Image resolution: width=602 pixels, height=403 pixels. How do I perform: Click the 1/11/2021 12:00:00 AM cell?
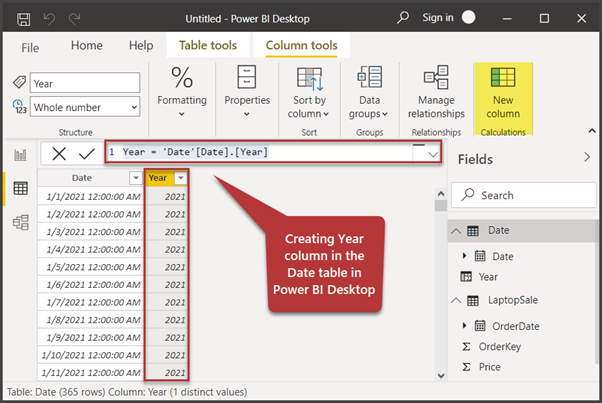pos(91,373)
